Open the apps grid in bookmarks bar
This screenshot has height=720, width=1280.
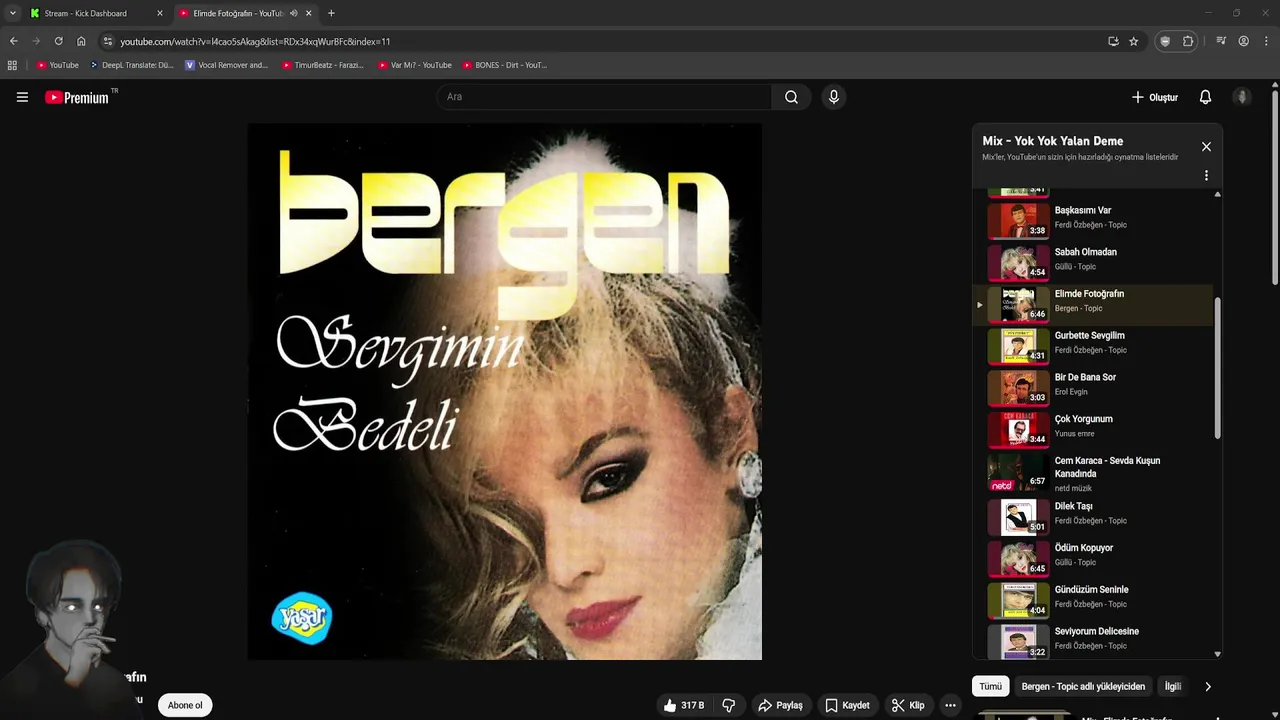click(12, 65)
